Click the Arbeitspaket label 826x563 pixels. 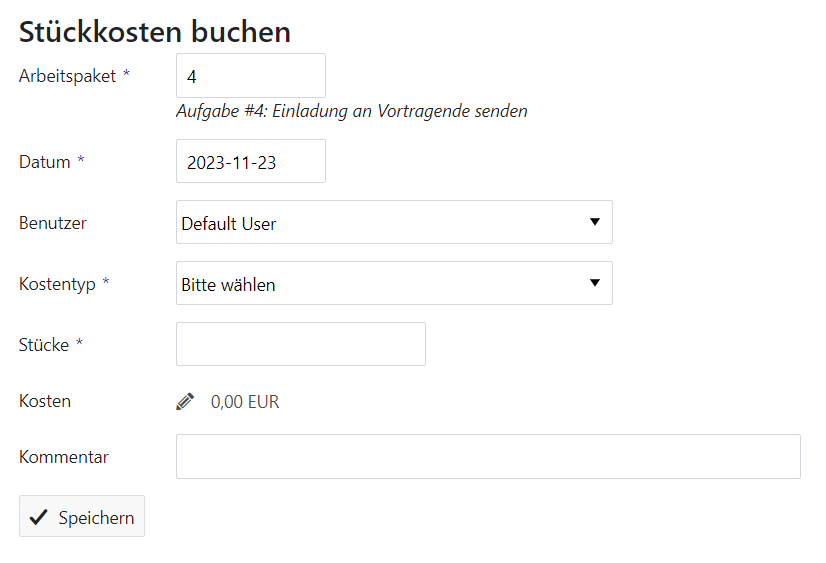click(67, 76)
